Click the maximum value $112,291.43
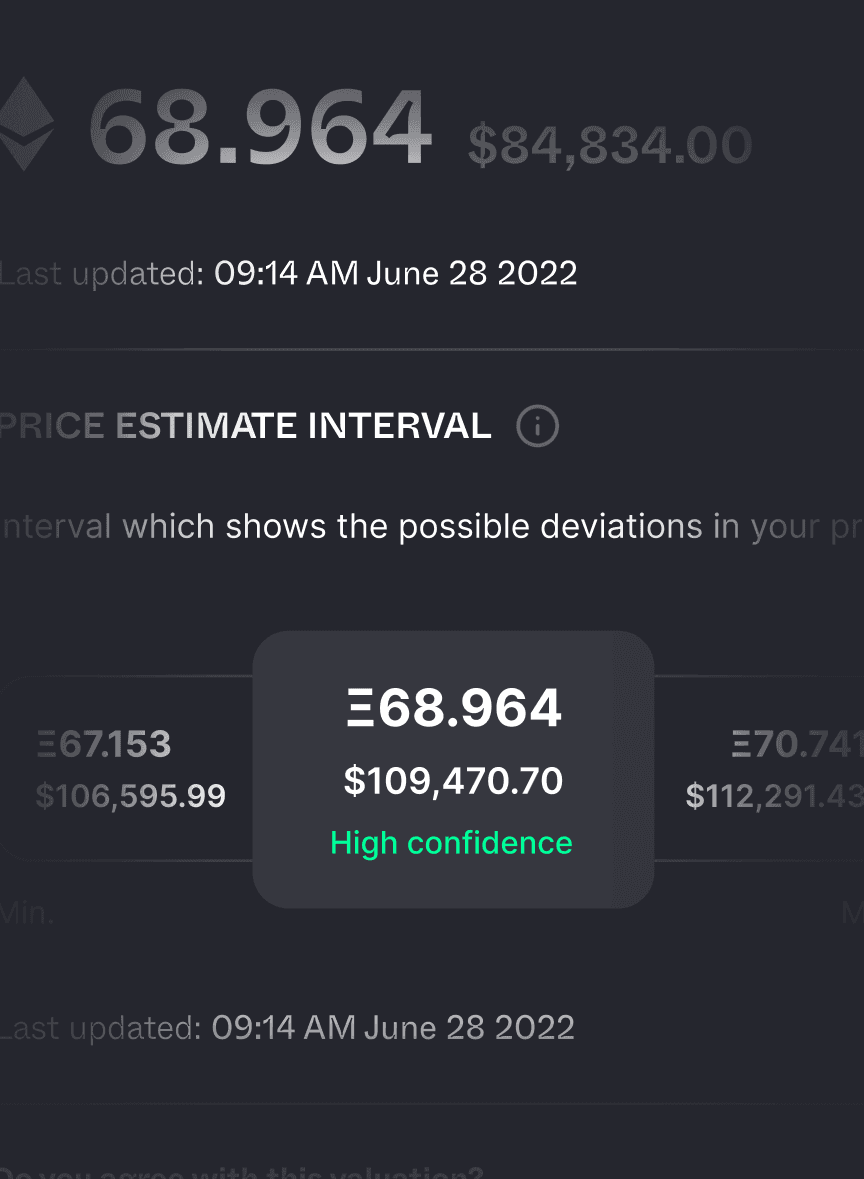864x1179 pixels. click(x=775, y=796)
